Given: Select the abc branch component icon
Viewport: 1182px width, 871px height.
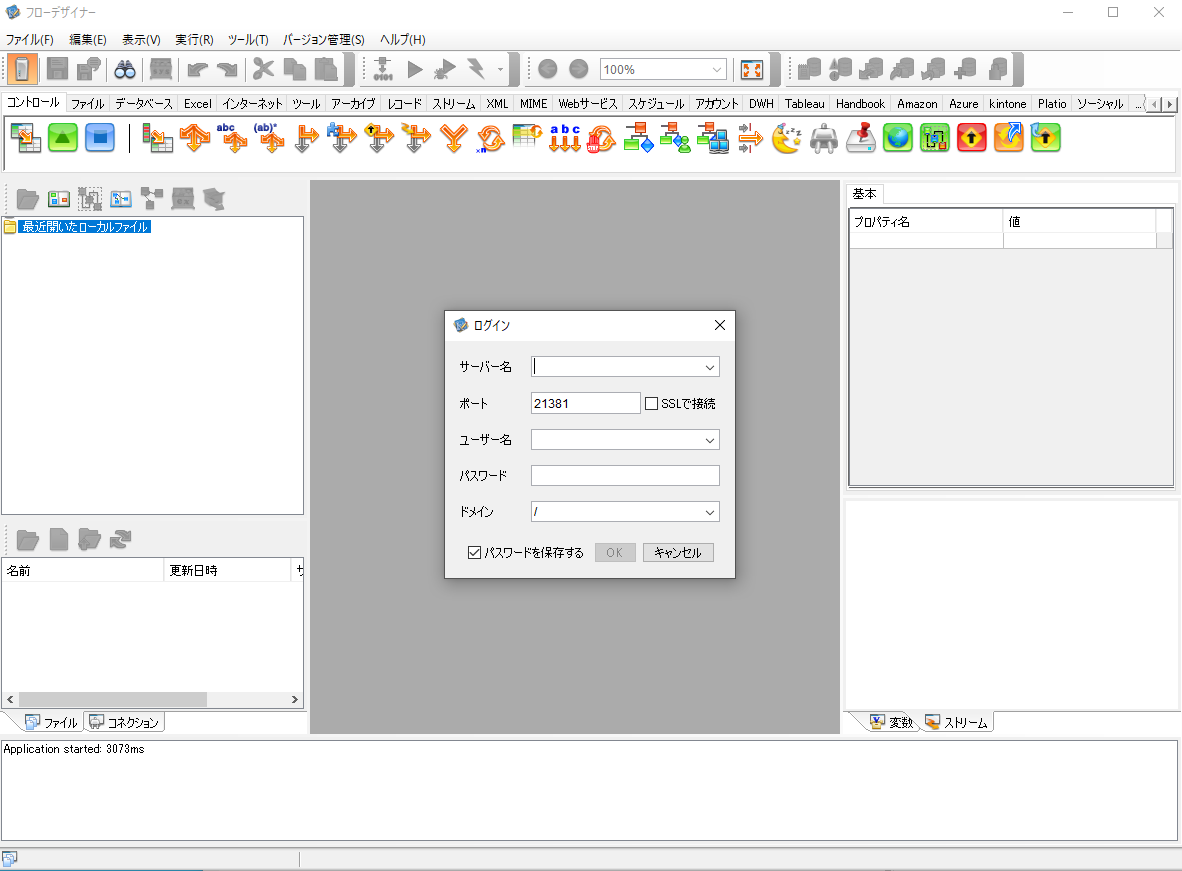Looking at the screenshot, I should click(231, 138).
